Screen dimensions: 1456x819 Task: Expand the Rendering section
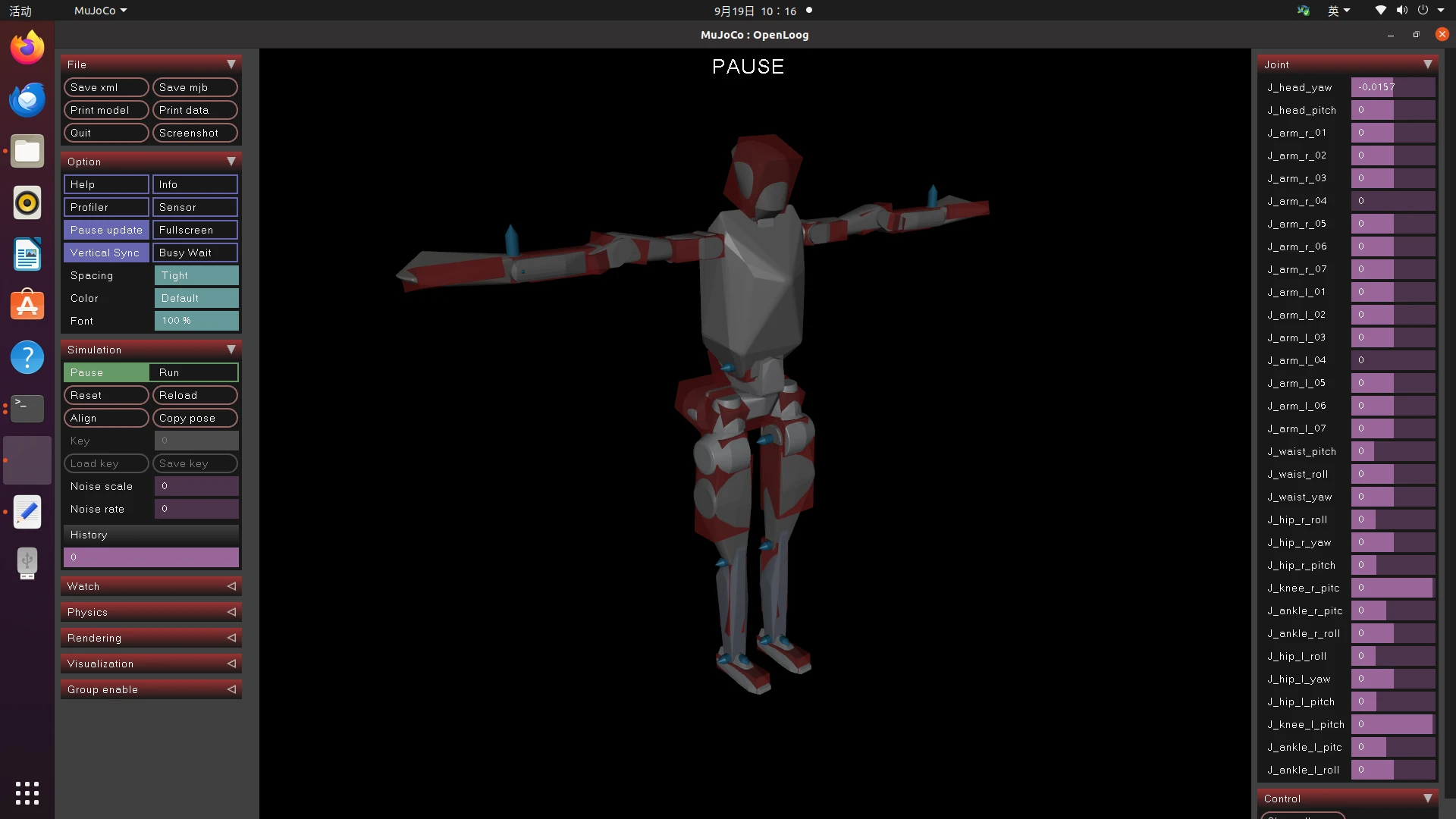pyautogui.click(x=151, y=638)
